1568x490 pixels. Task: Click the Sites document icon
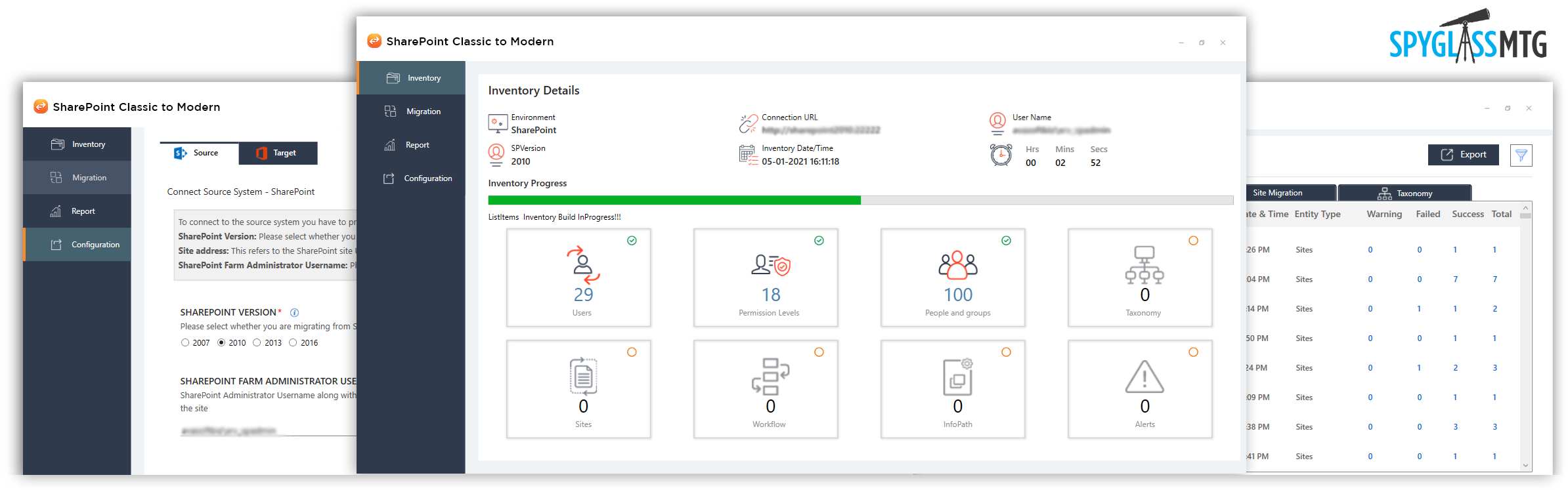tap(583, 376)
